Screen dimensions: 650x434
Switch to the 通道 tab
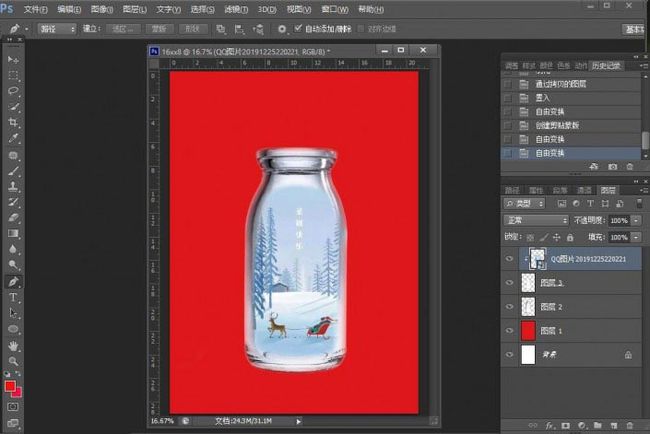click(x=584, y=190)
